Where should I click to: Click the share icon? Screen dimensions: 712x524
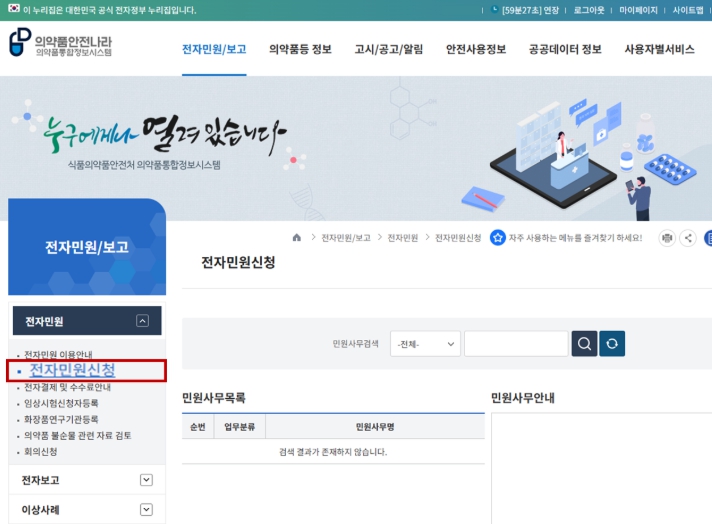tap(688, 238)
